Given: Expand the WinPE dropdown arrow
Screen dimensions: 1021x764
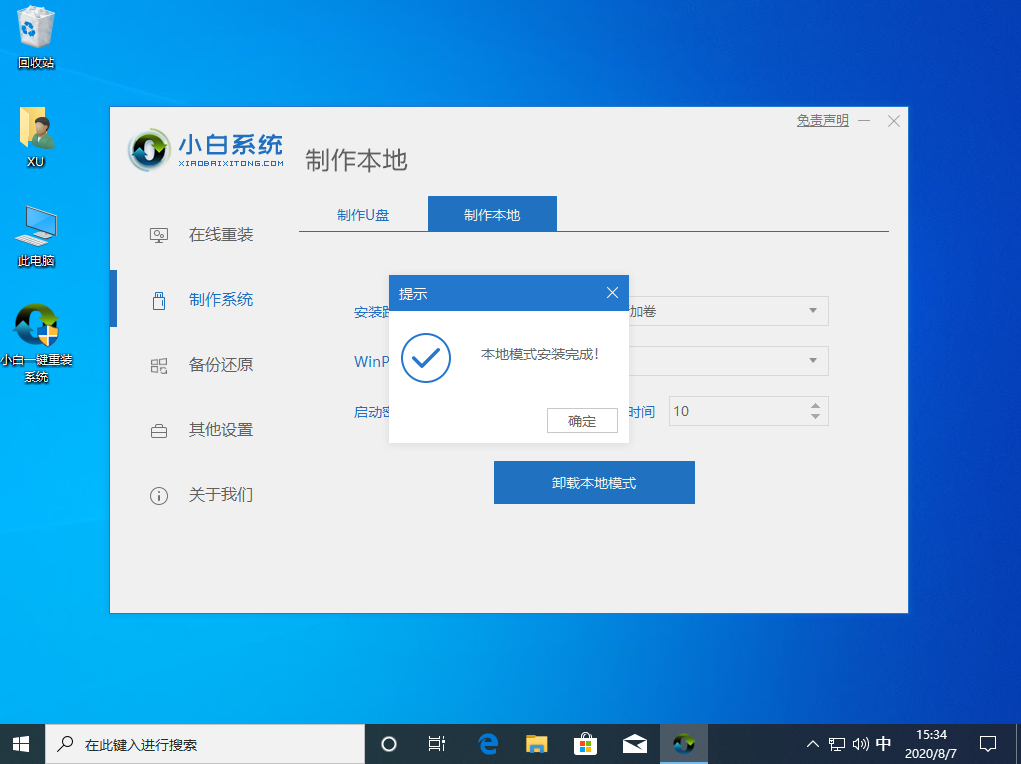Looking at the screenshot, I should (813, 360).
